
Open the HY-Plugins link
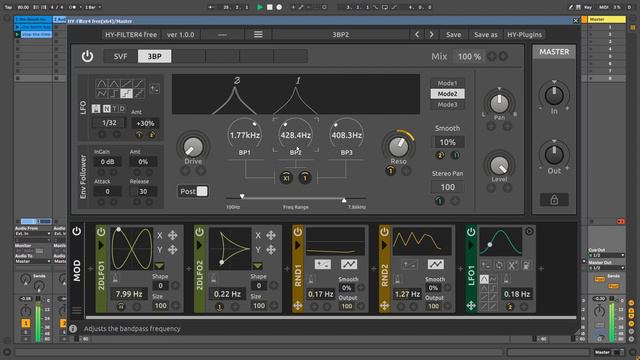click(524, 35)
